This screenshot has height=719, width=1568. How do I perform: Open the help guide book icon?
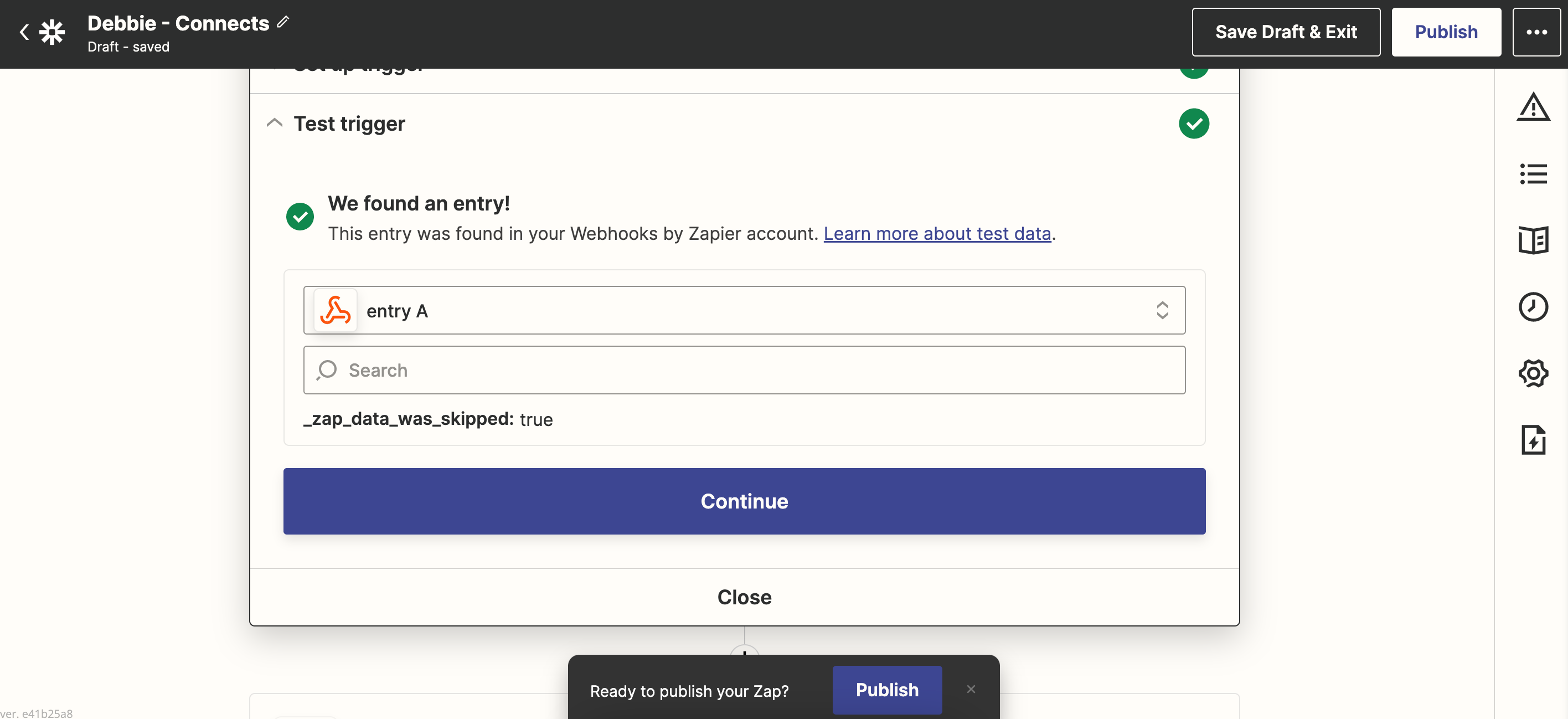coord(1533,240)
